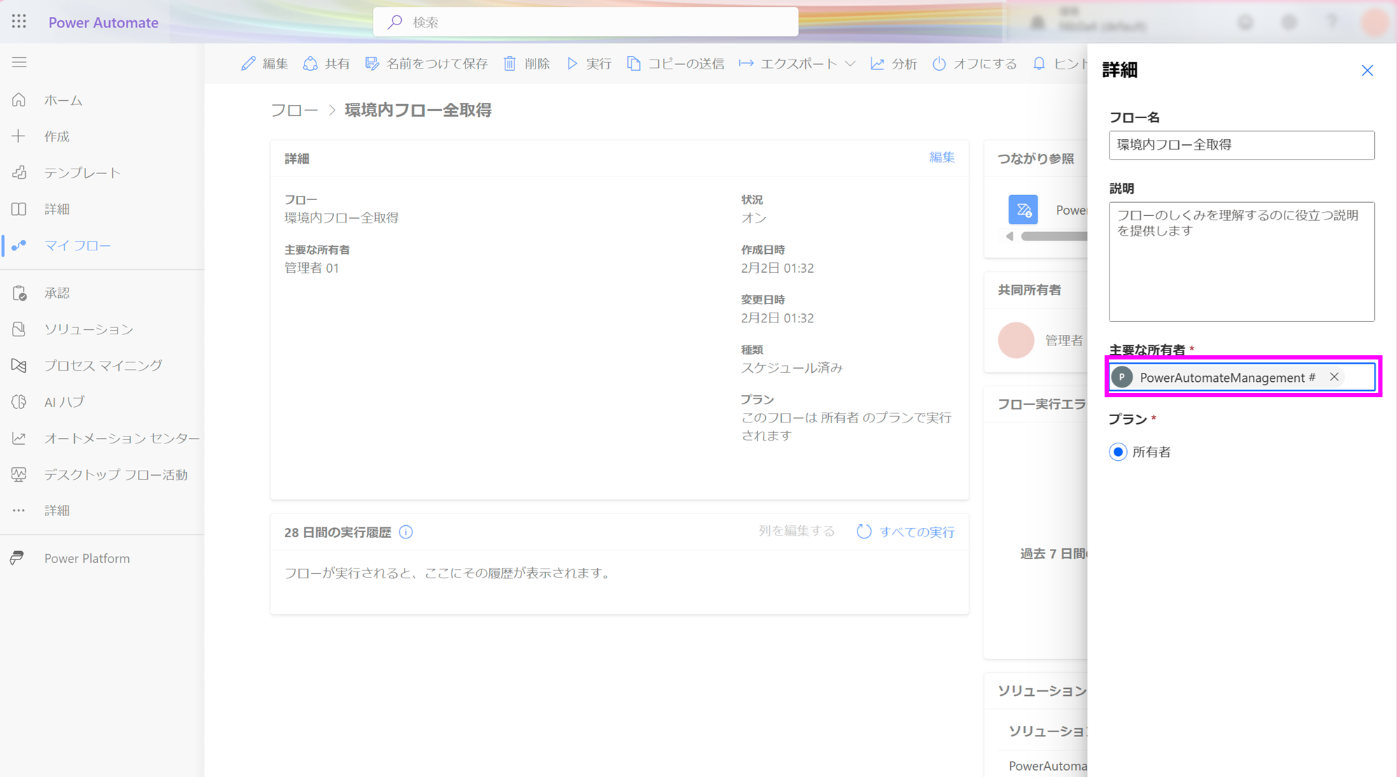Click the フロー breadcrumb link
This screenshot has height=777, width=1400.
[x=294, y=110]
